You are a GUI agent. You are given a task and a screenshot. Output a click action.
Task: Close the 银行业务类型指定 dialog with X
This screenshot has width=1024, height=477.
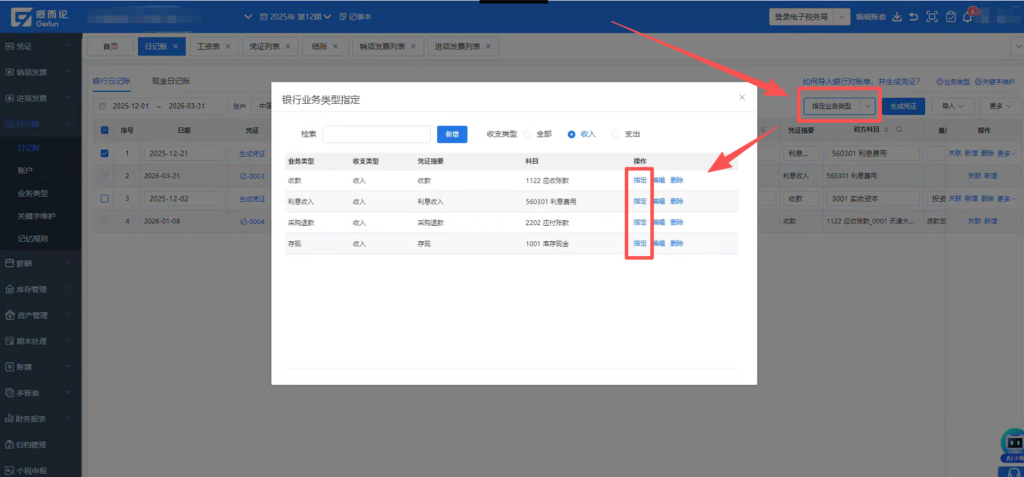point(741,97)
